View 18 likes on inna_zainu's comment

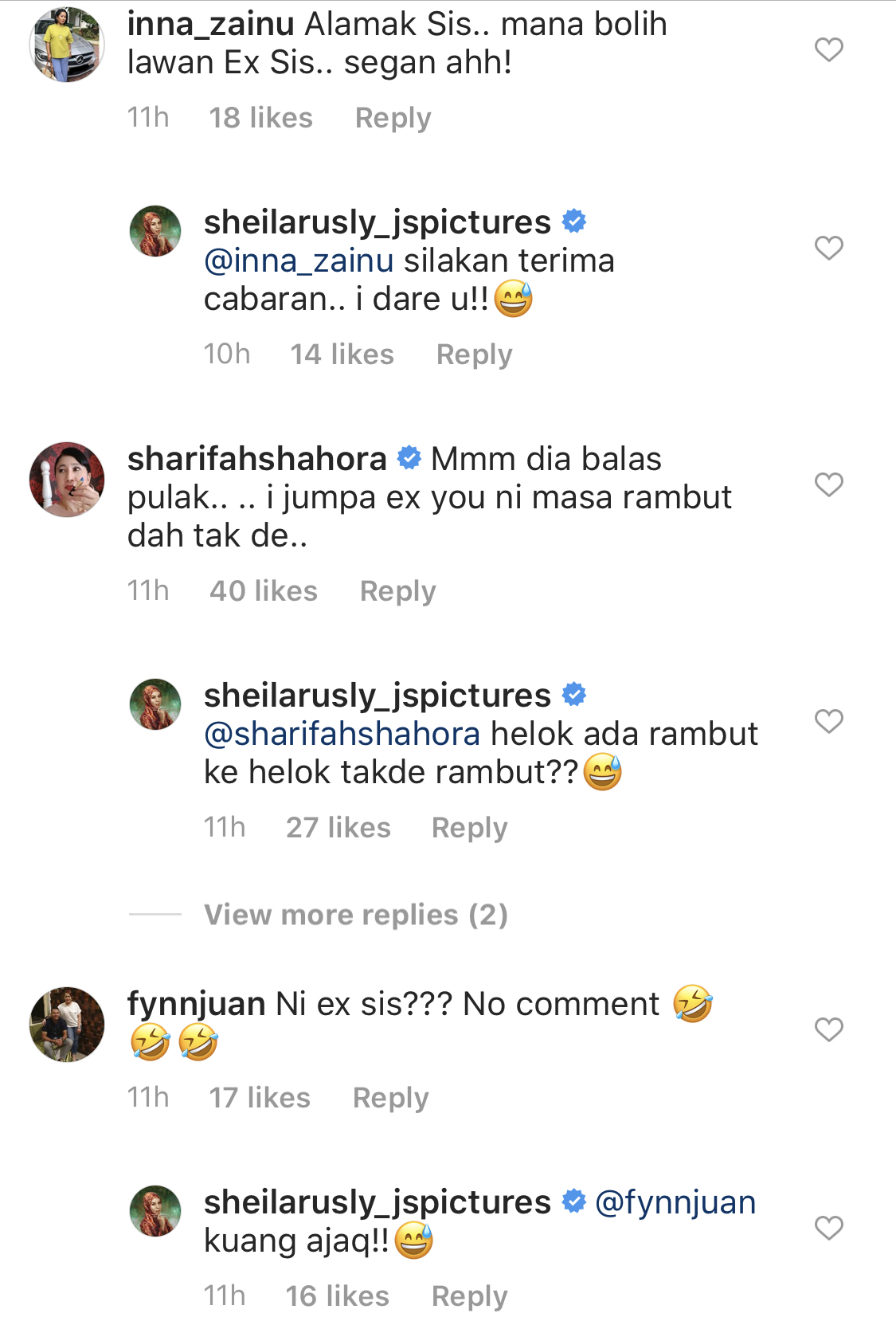(261, 118)
